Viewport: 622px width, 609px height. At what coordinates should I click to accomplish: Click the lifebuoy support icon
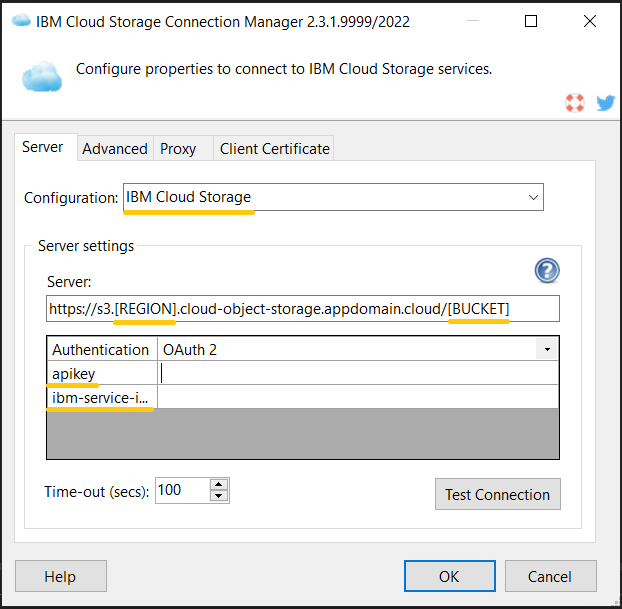[574, 103]
